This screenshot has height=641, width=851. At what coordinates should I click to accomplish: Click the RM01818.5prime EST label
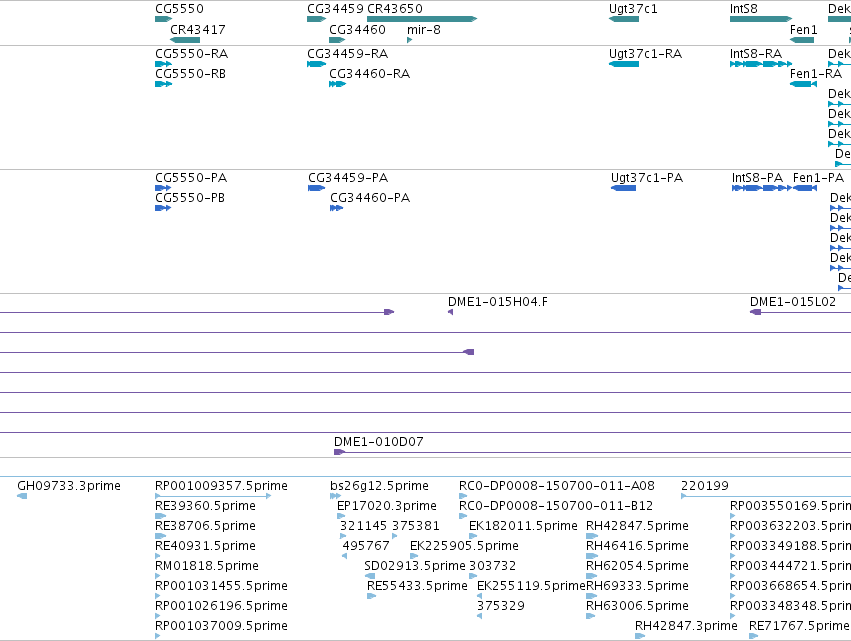pos(207,566)
